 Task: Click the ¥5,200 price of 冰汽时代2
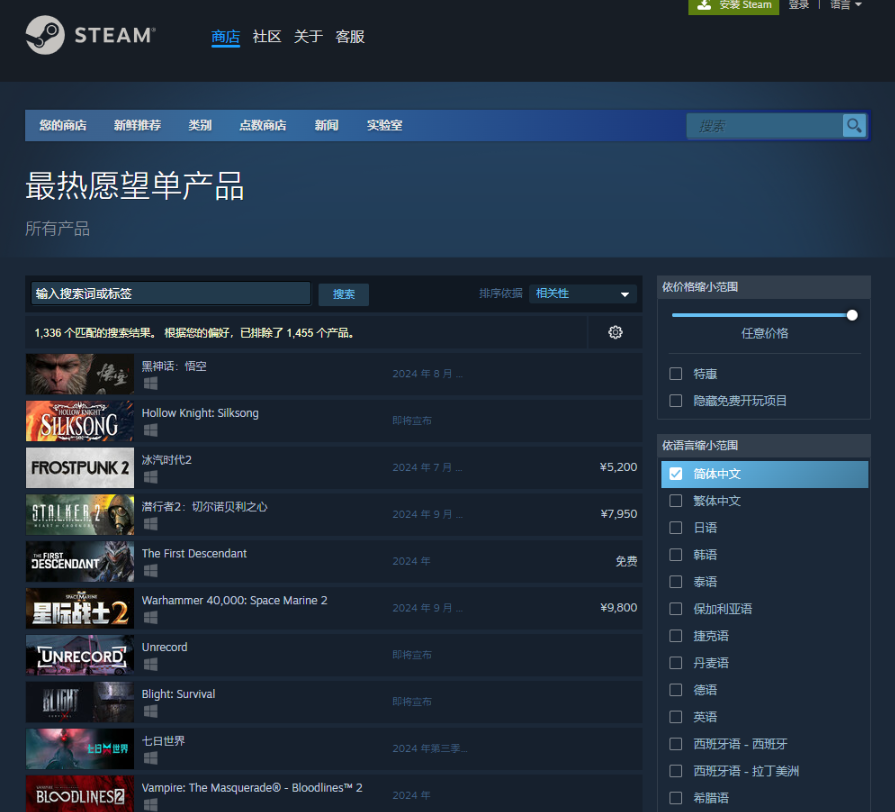point(618,467)
